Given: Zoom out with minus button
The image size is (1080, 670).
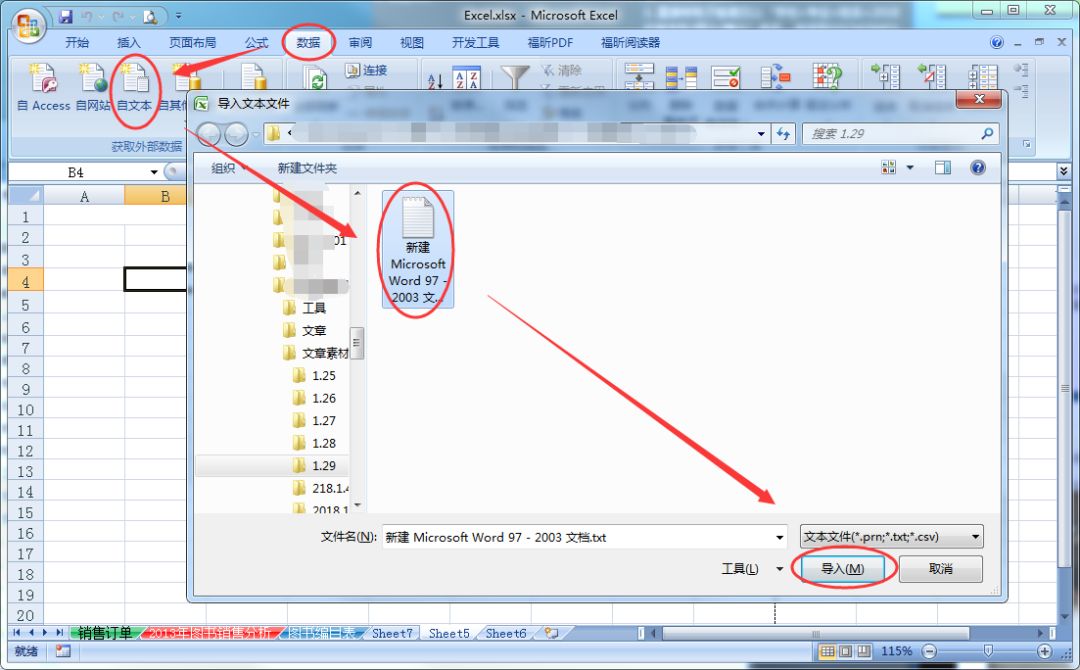Looking at the screenshot, I should (929, 651).
